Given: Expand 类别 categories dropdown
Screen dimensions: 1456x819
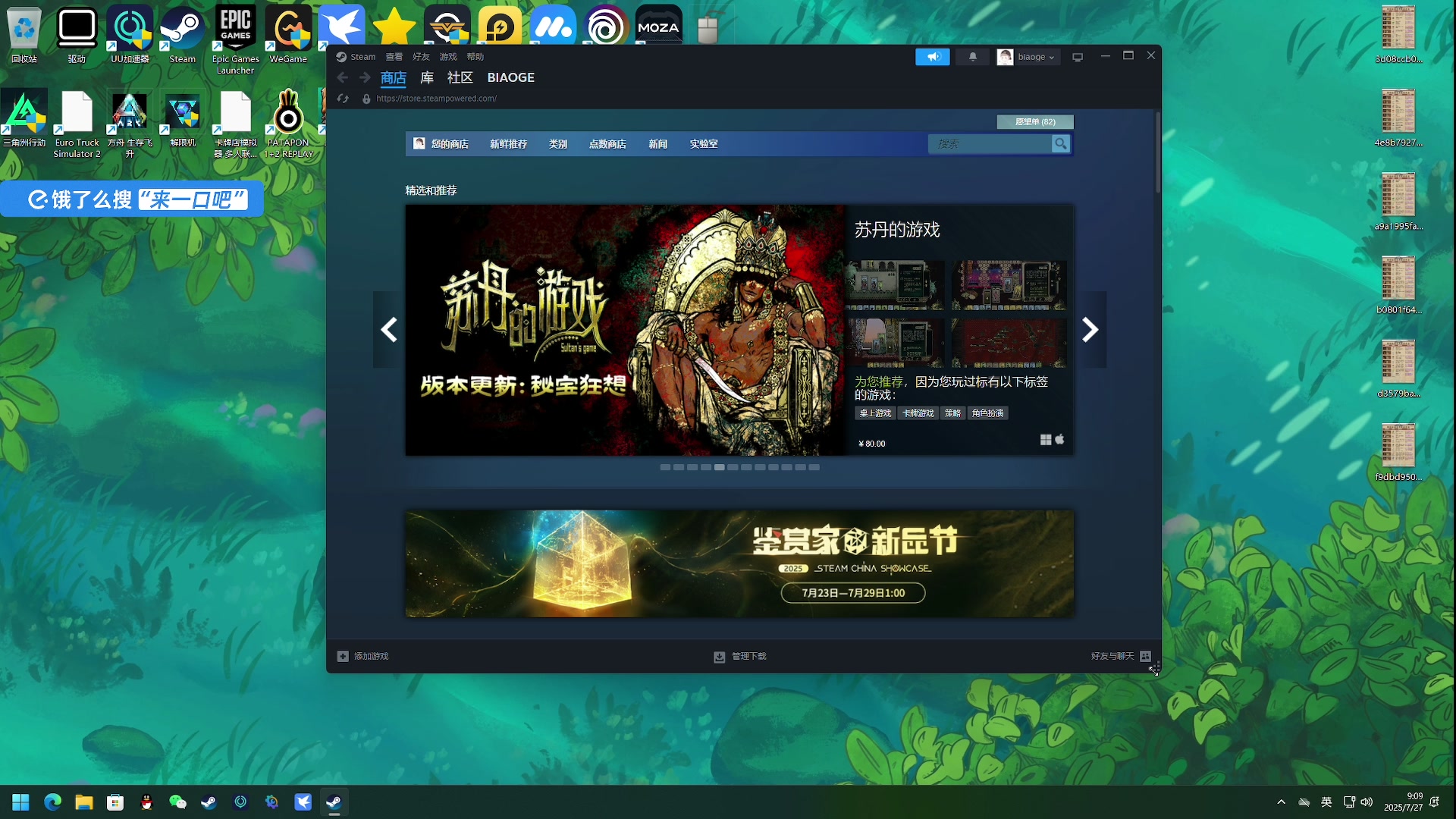Looking at the screenshot, I should pos(558,144).
